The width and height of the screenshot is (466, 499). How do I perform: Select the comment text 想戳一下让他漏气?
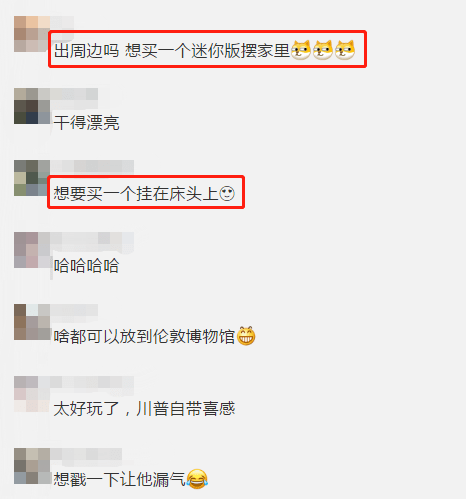120,480
